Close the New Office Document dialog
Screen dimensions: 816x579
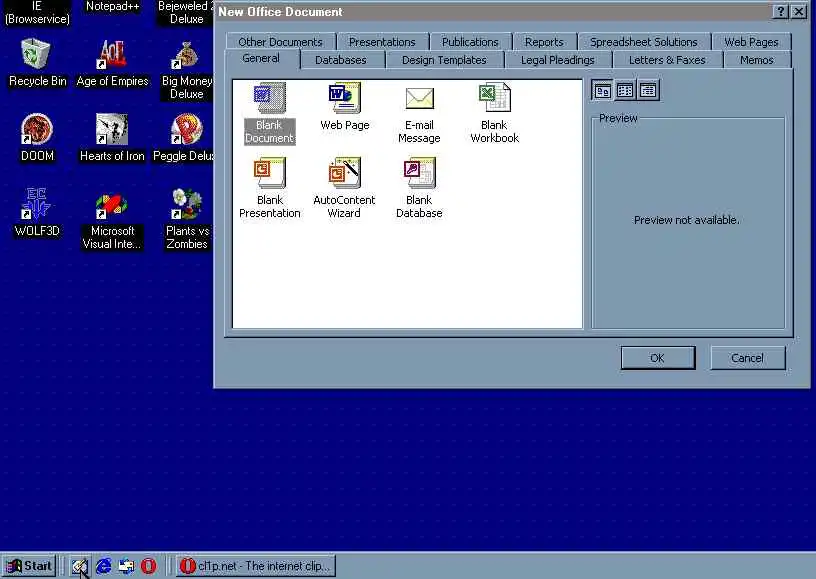pos(798,11)
